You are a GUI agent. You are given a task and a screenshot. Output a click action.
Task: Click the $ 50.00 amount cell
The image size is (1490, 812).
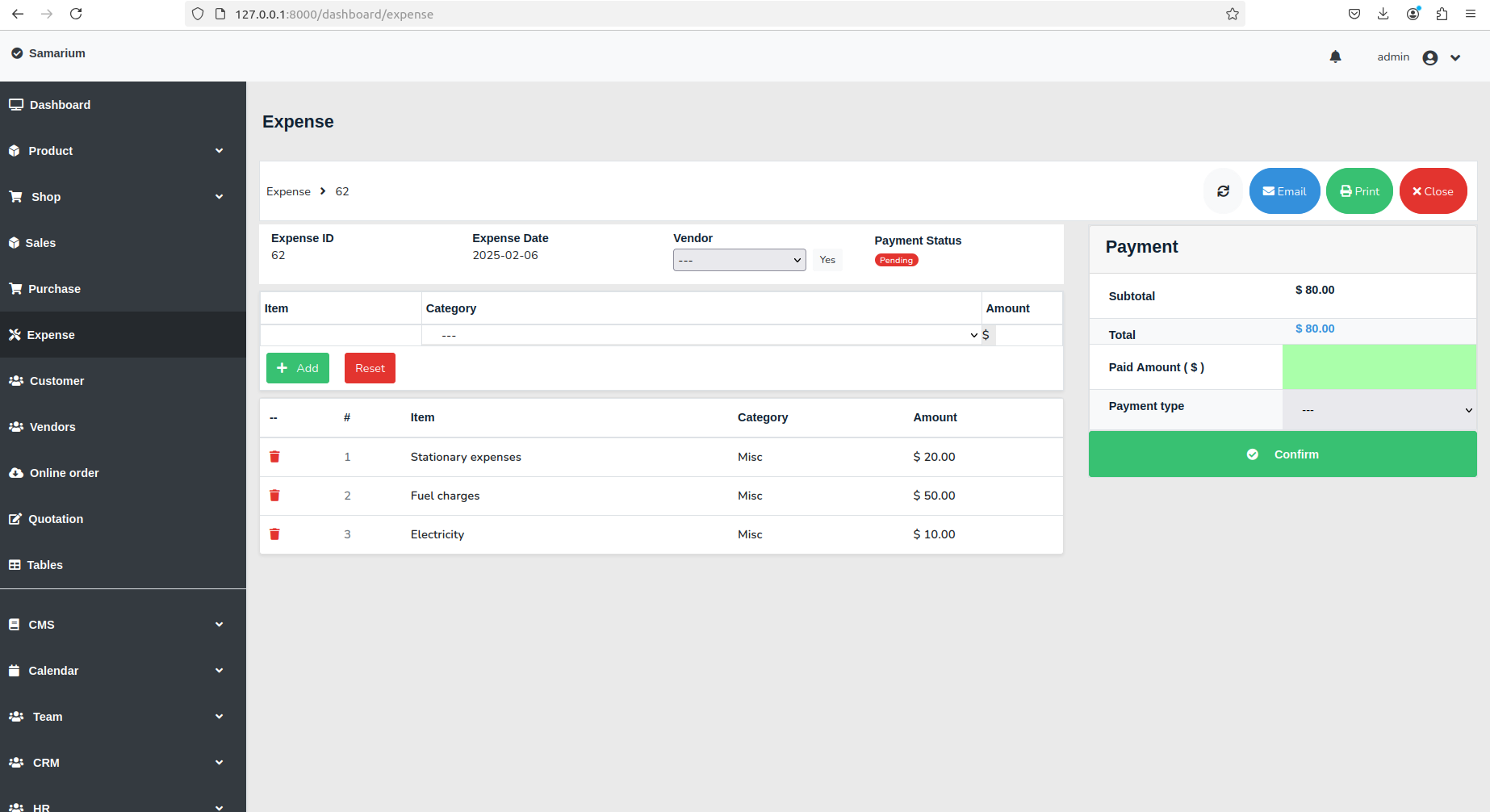[x=934, y=496]
